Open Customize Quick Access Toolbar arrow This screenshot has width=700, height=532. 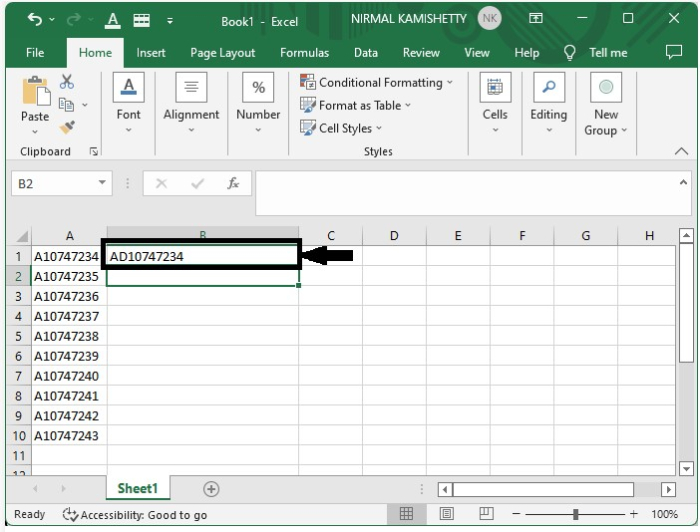tap(170, 21)
